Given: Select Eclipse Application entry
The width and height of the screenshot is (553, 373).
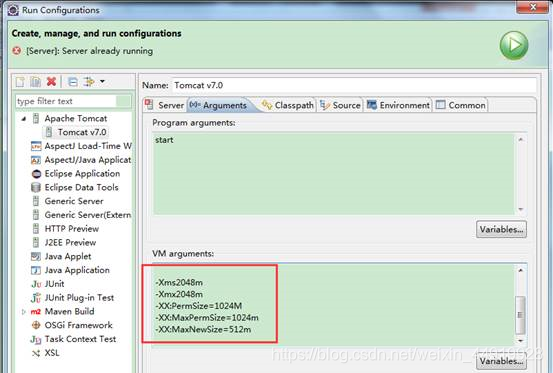Looking at the screenshot, I should pyautogui.click(x=82, y=173).
